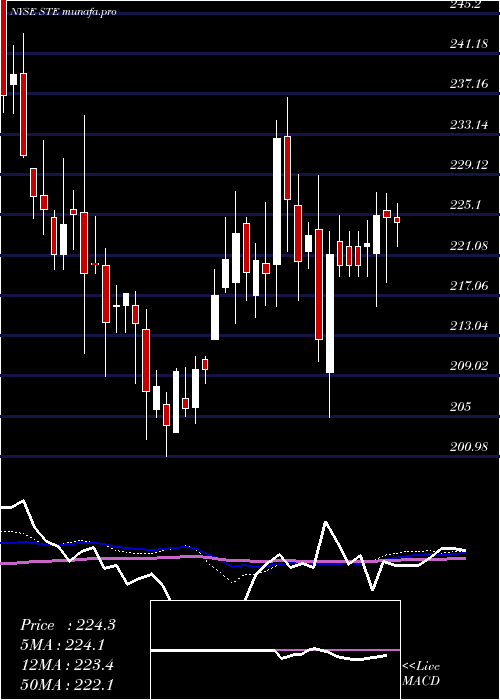Select the 229.12 price axis label
This screenshot has width=500, height=700.
click(468, 165)
